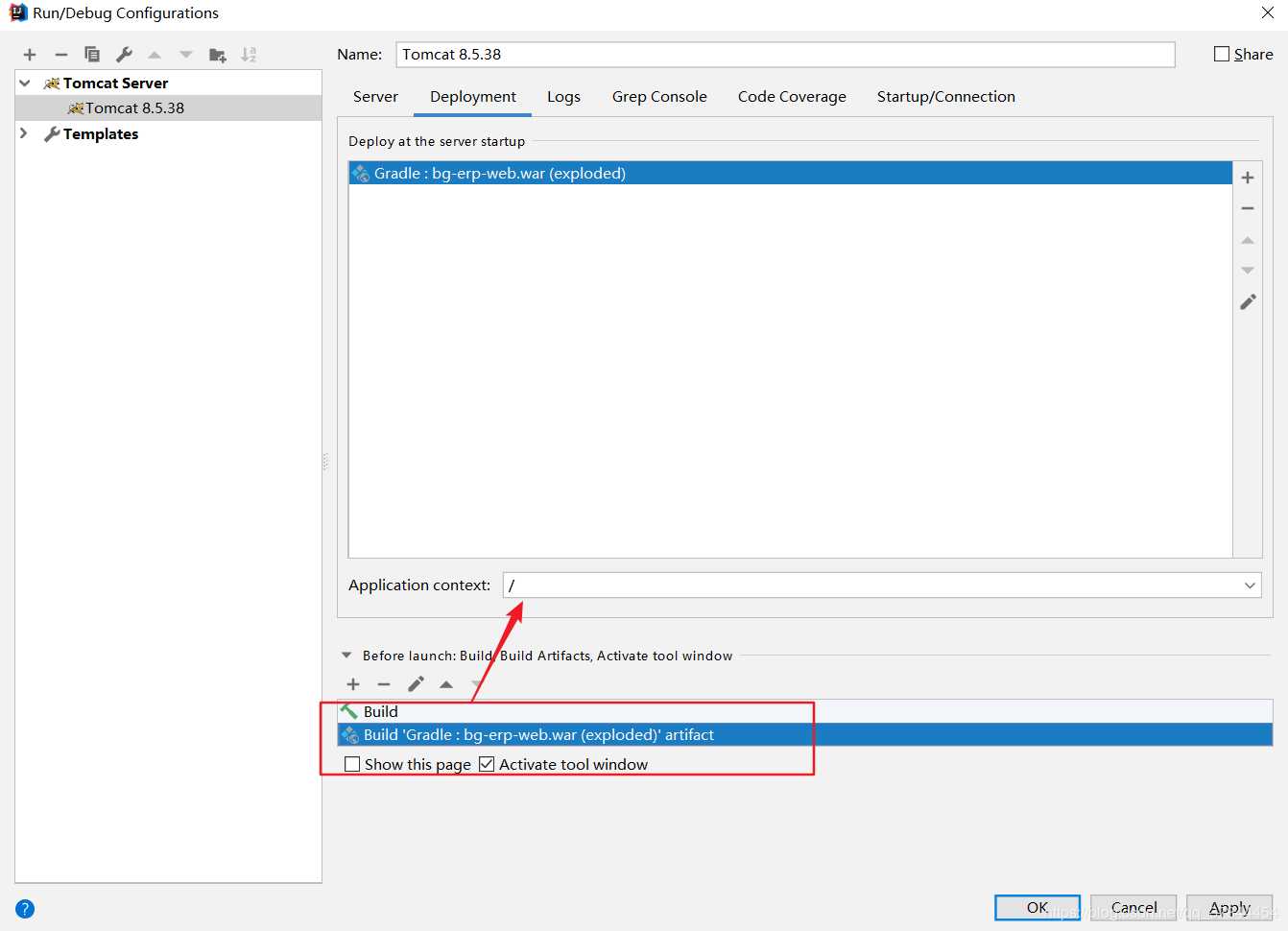
Task: Select Tomcat 8.5.38 in configuration tree
Action: (169, 108)
